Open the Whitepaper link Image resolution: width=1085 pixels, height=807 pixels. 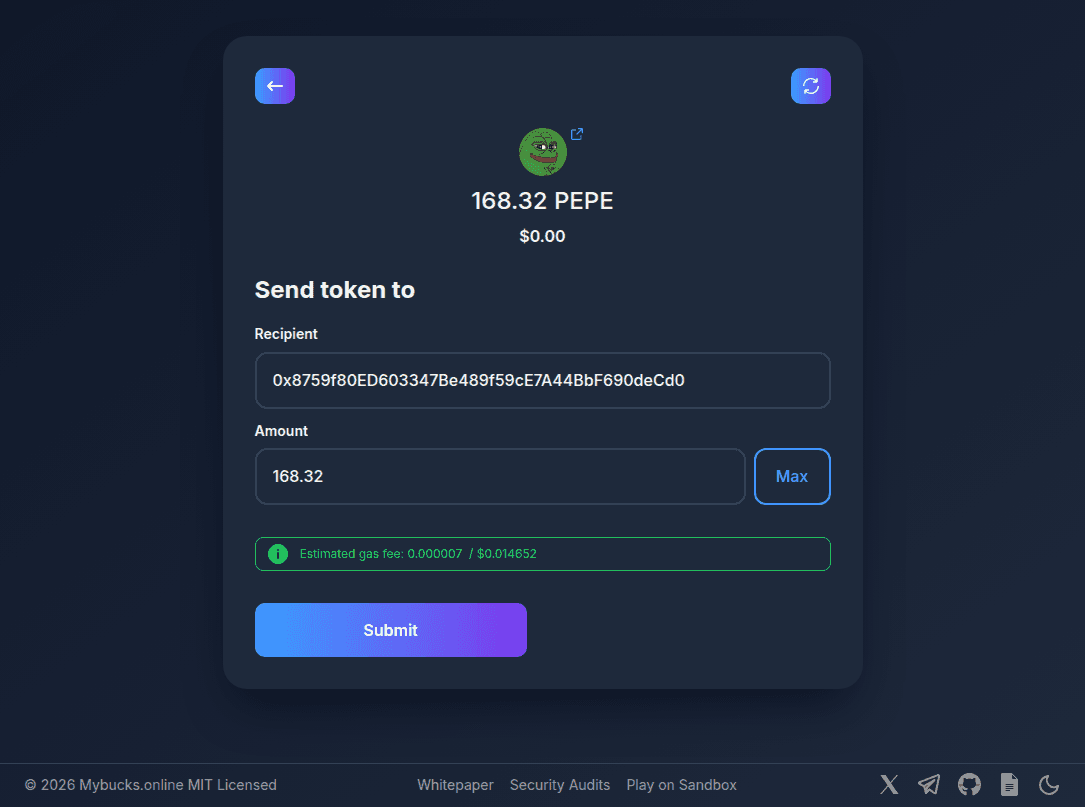(455, 785)
